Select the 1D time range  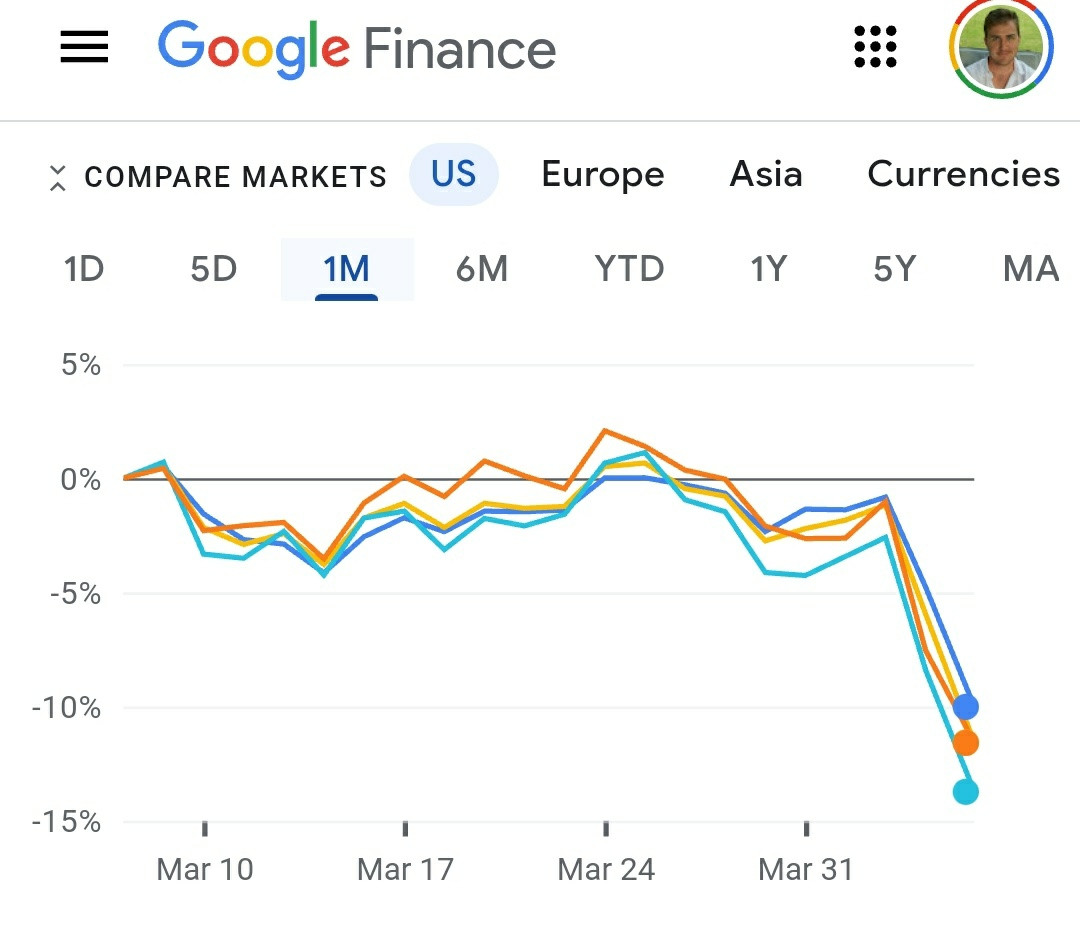click(83, 269)
